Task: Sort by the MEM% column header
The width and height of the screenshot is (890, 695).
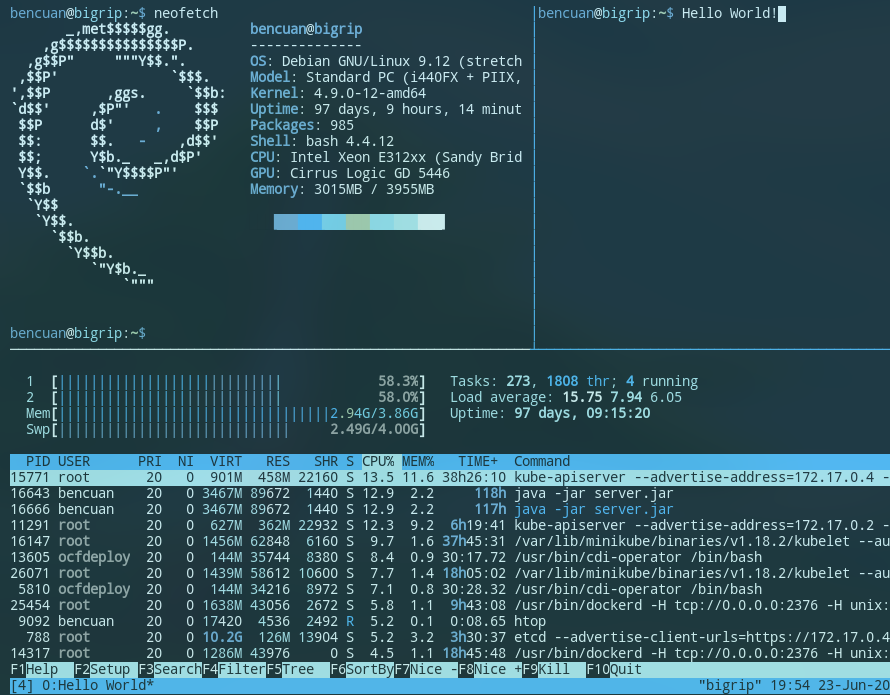Action: coord(418,461)
